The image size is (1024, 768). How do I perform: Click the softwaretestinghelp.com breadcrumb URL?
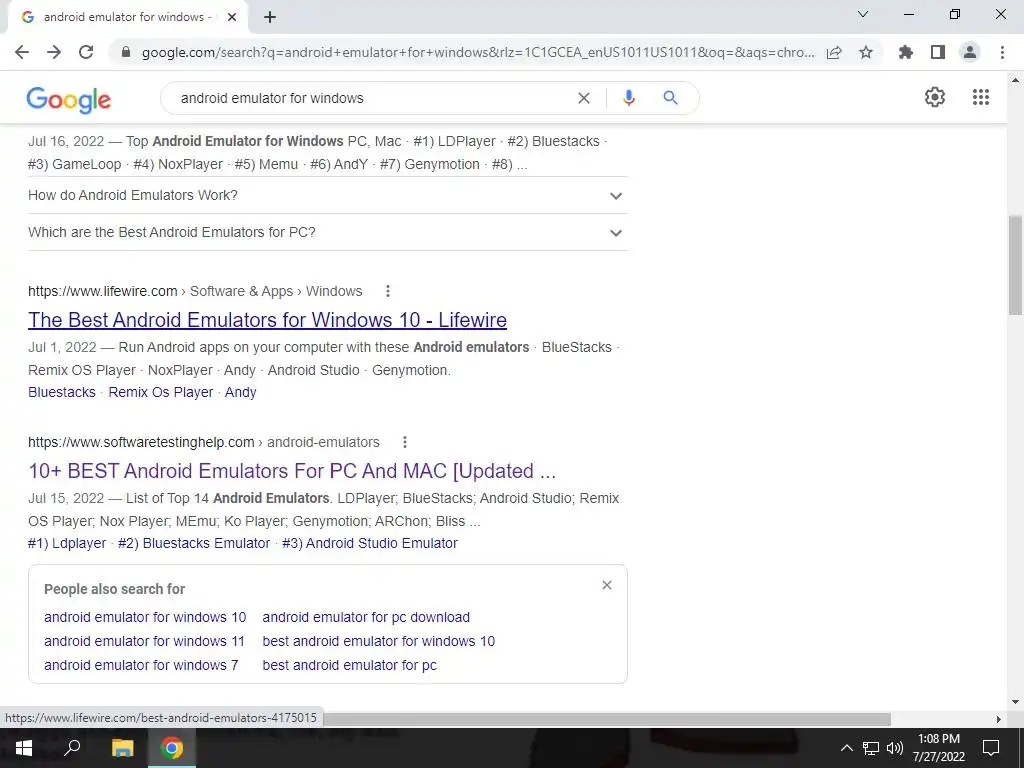click(204, 442)
